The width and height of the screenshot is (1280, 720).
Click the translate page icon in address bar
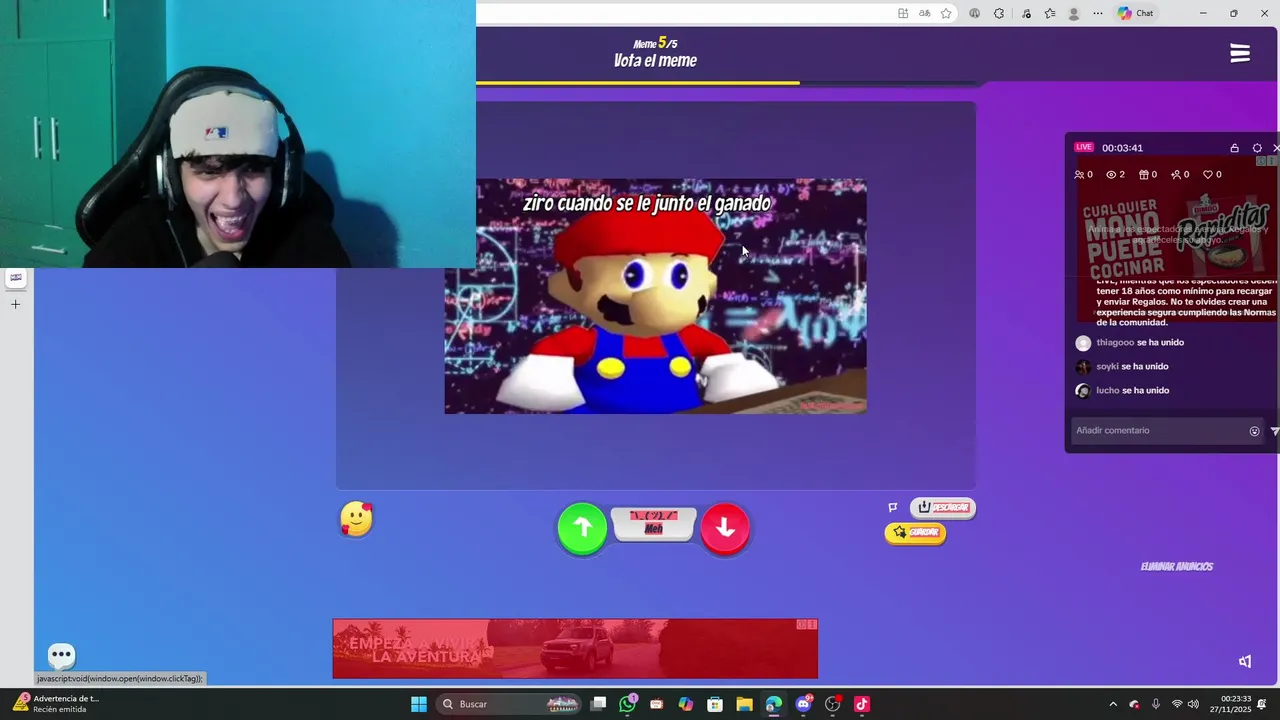[925, 14]
